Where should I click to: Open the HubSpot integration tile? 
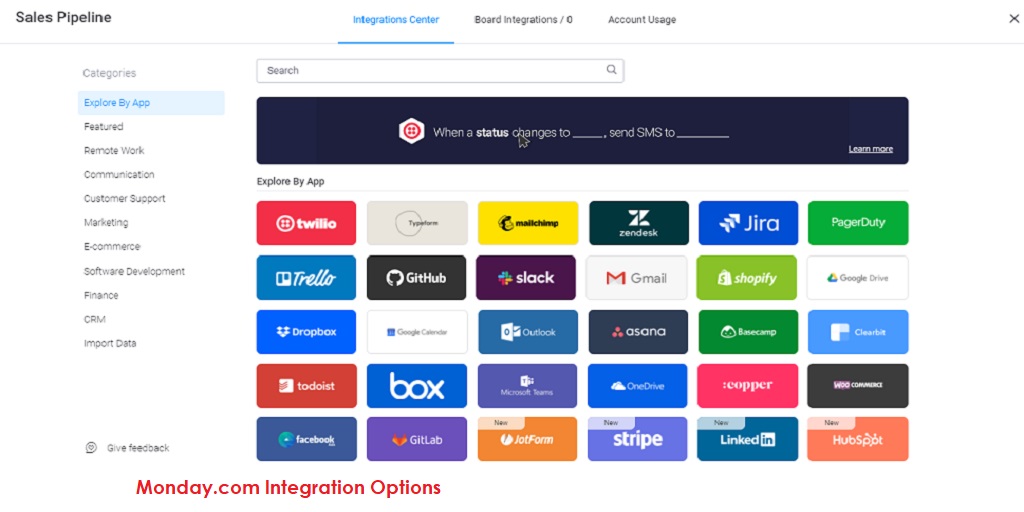click(x=857, y=439)
